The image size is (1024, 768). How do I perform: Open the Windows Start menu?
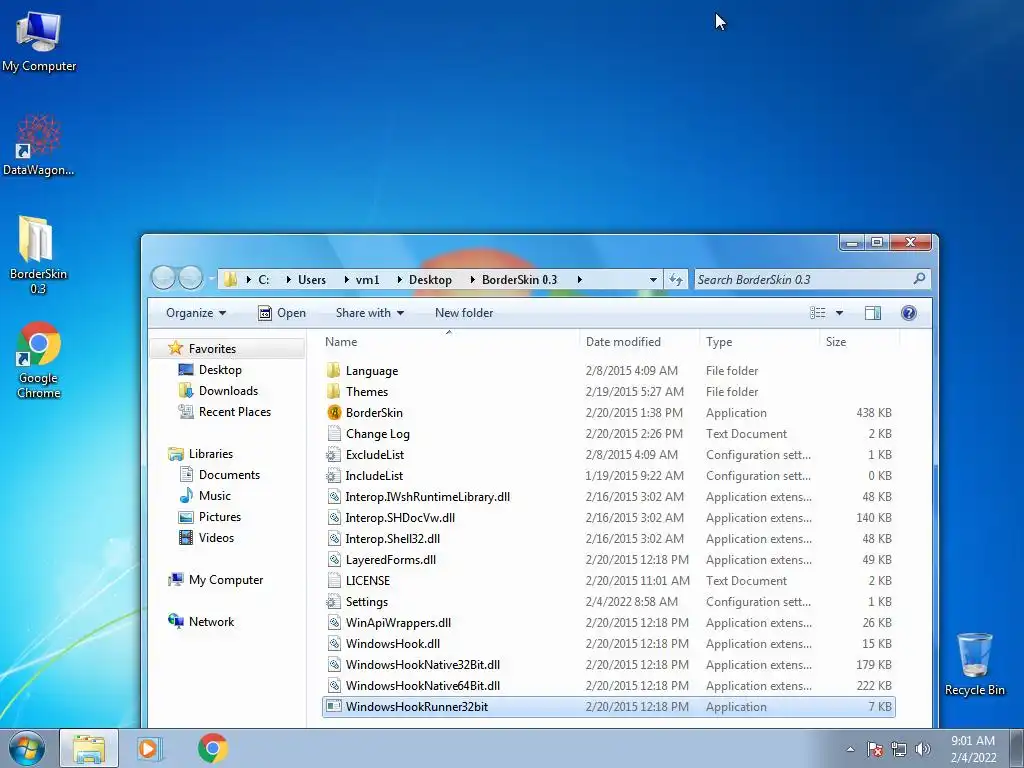click(26, 748)
